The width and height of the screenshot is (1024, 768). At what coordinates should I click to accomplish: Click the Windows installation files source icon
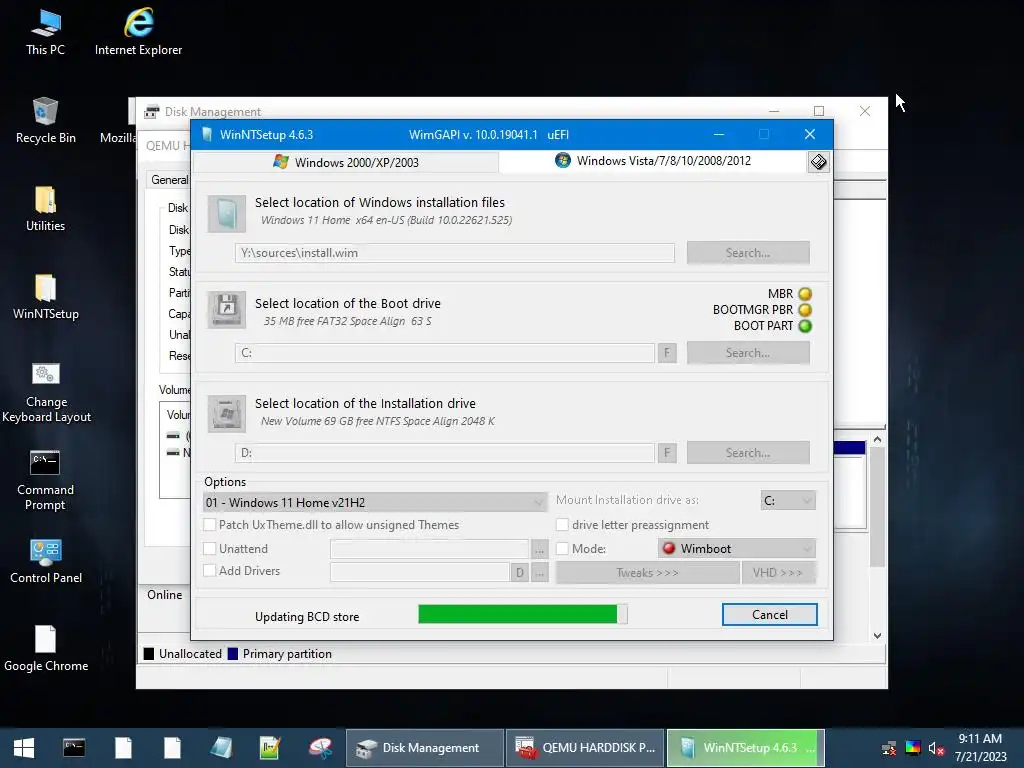click(x=227, y=214)
